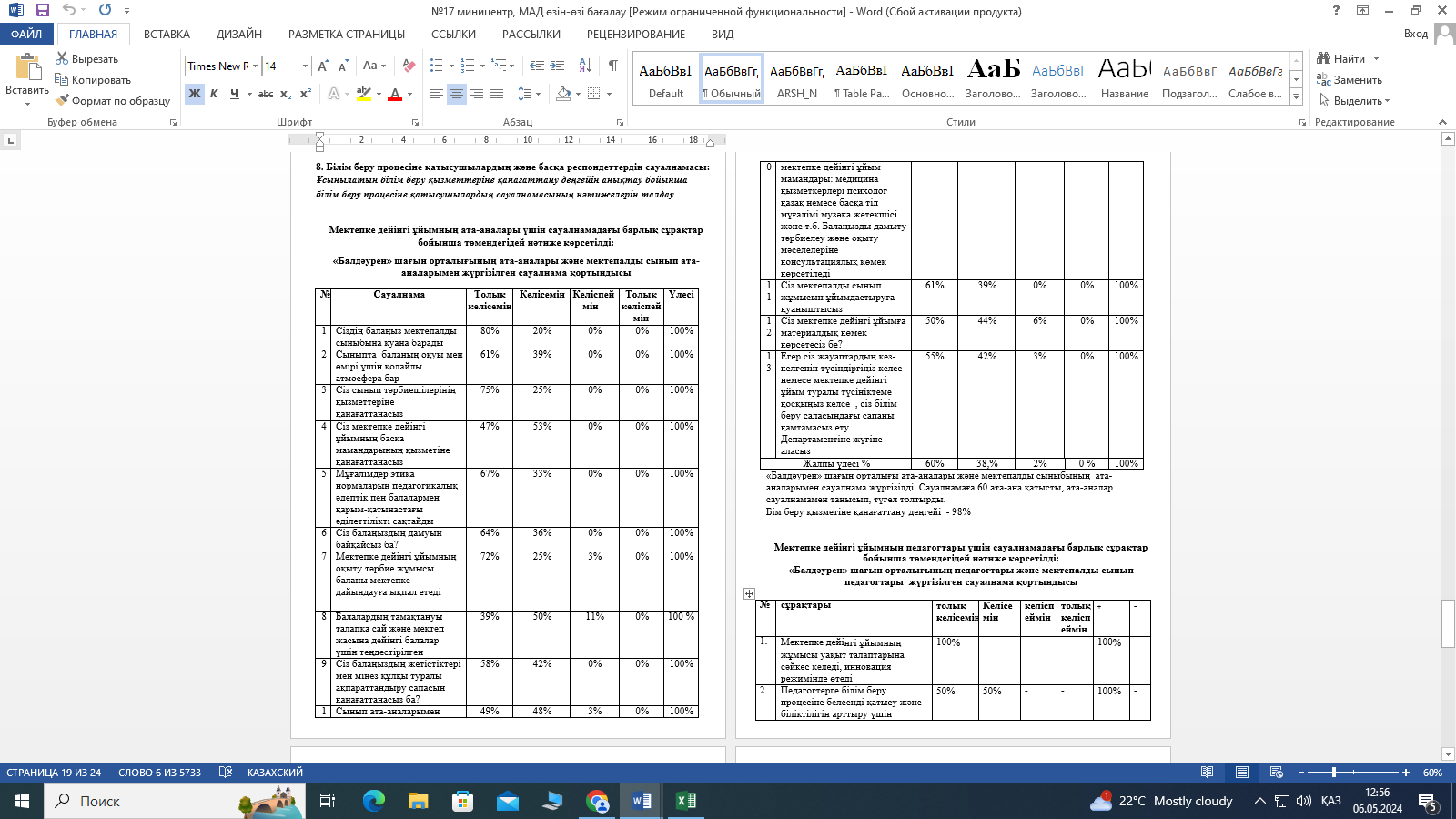Click the font color red swatch button

point(395,94)
